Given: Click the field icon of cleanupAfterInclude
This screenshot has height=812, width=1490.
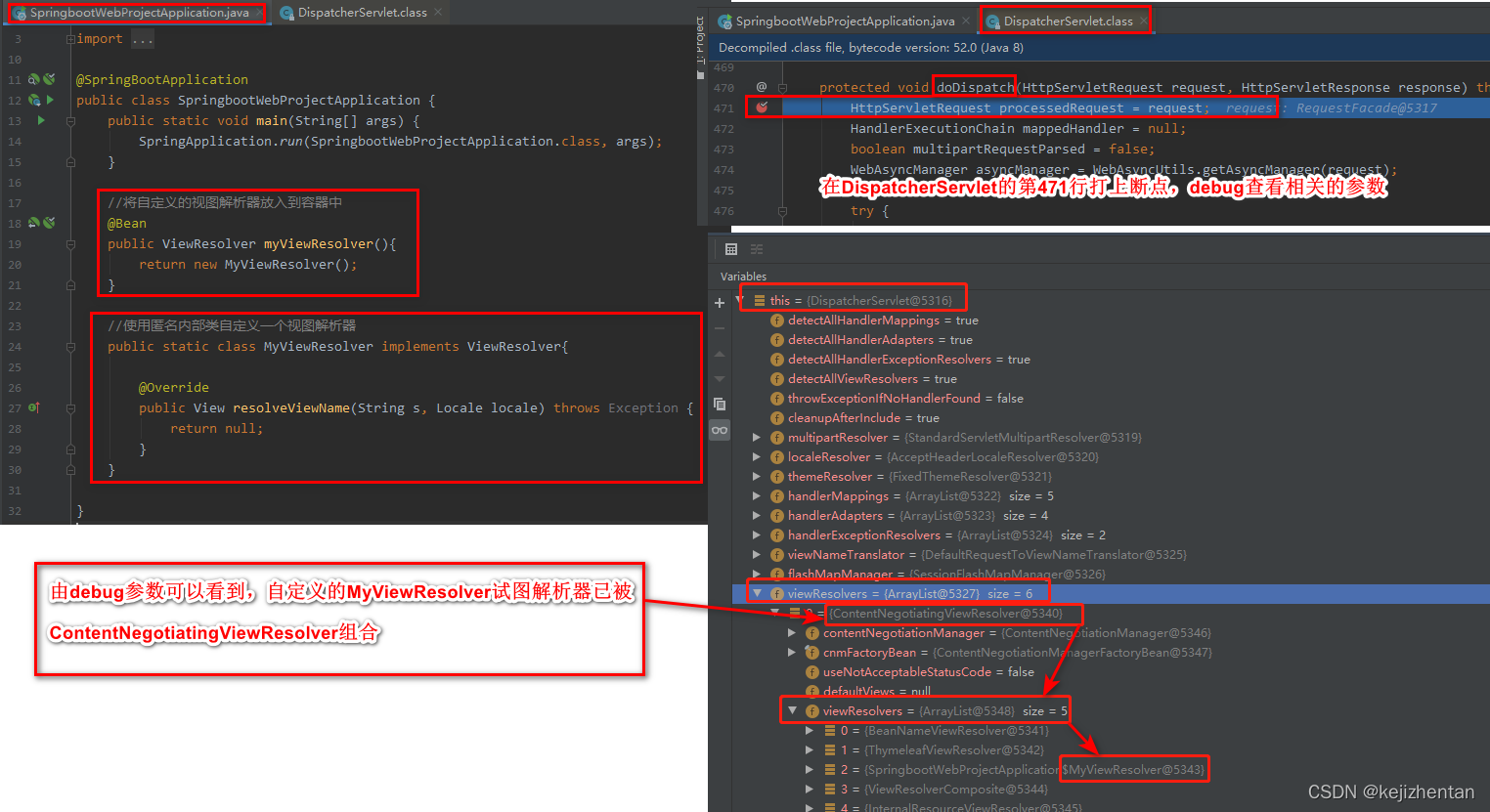Looking at the screenshot, I should pyautogui.click(x=777, y=418).
